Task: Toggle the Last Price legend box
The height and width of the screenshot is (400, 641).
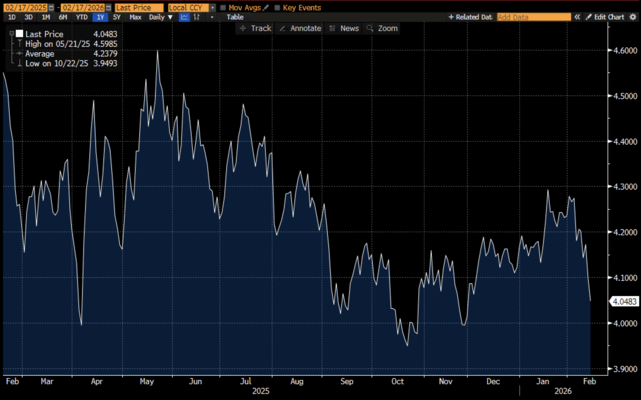Action: (18, 34)
